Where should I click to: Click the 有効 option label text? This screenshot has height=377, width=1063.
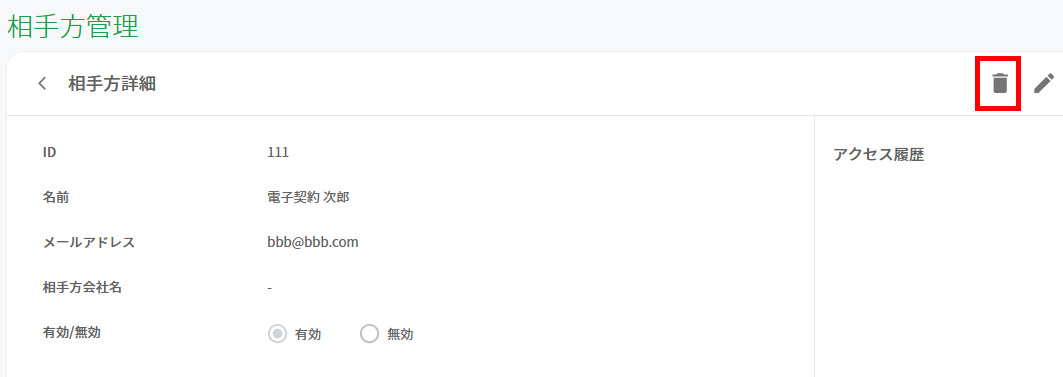[308, 334]
